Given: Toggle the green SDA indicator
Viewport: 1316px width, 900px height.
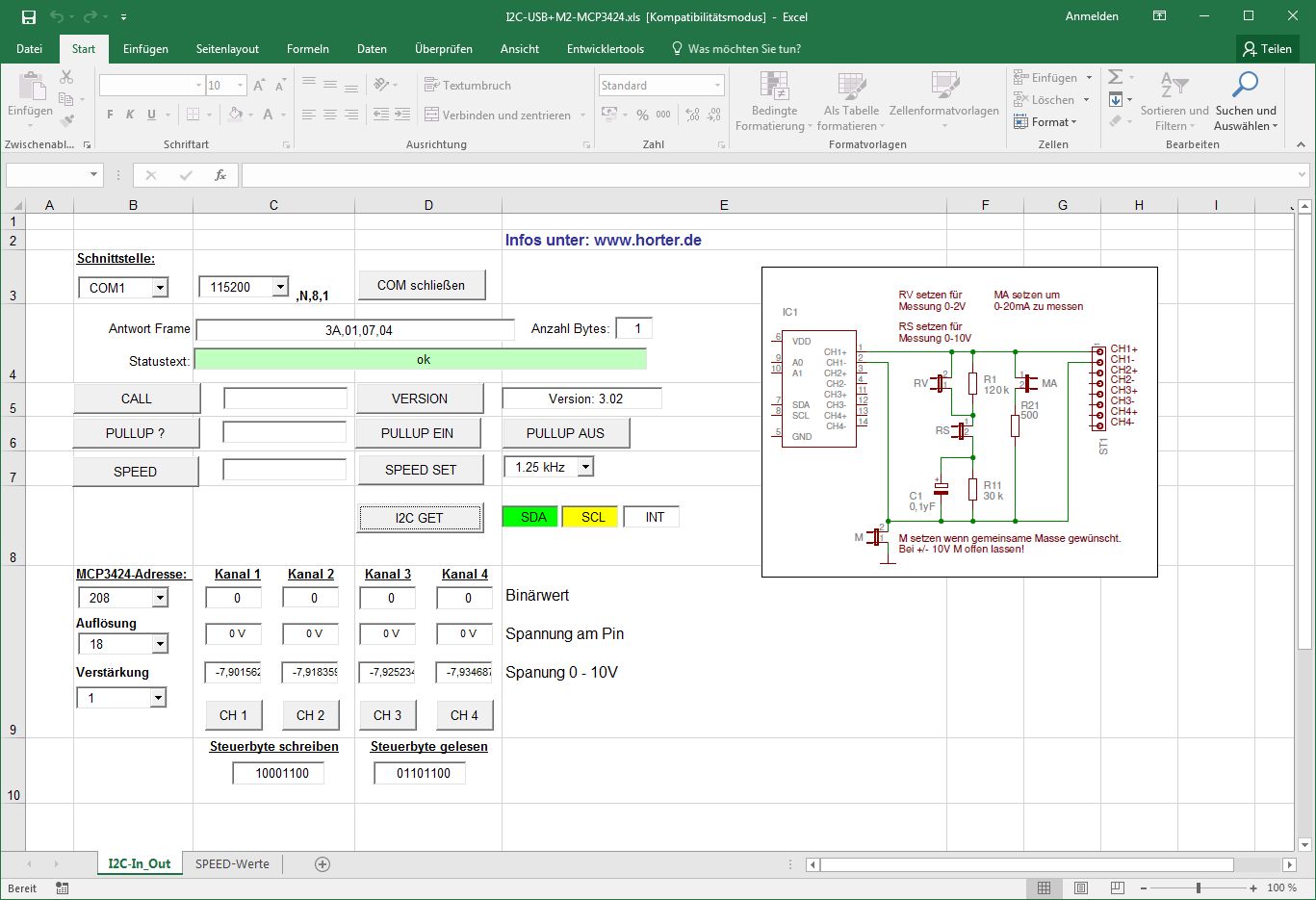Looking at the screenshot, I should (530, 517).
